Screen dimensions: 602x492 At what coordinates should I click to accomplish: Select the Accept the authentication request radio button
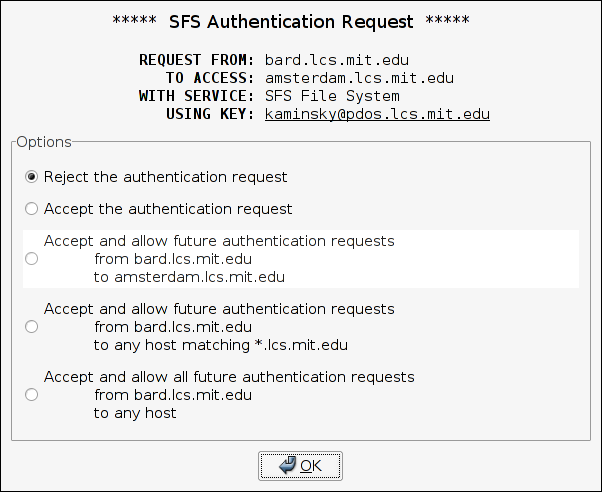(32, 209)
